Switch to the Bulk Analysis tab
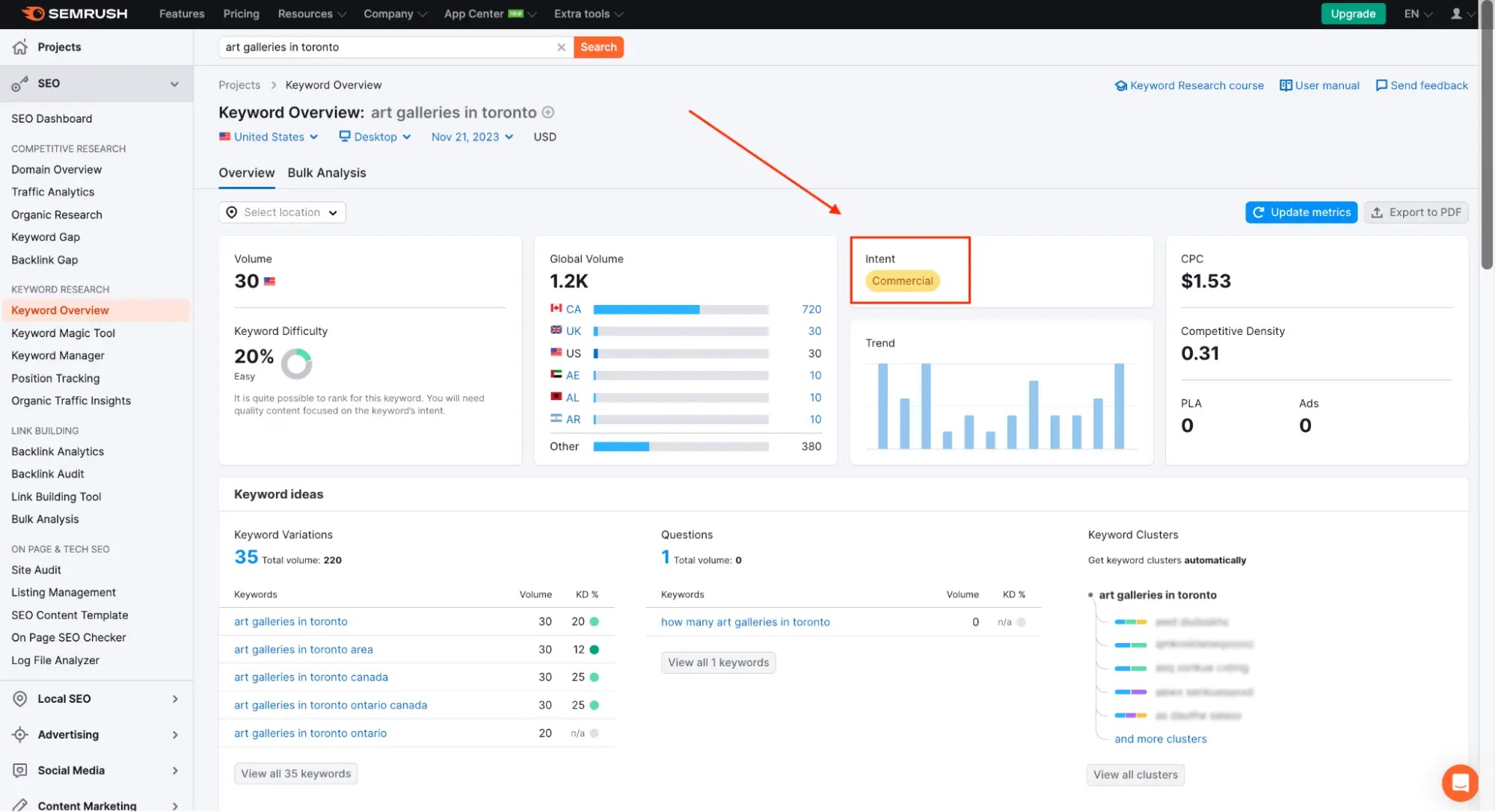The height and width of the screenshot is (812, 1495). tap(327, 173)
